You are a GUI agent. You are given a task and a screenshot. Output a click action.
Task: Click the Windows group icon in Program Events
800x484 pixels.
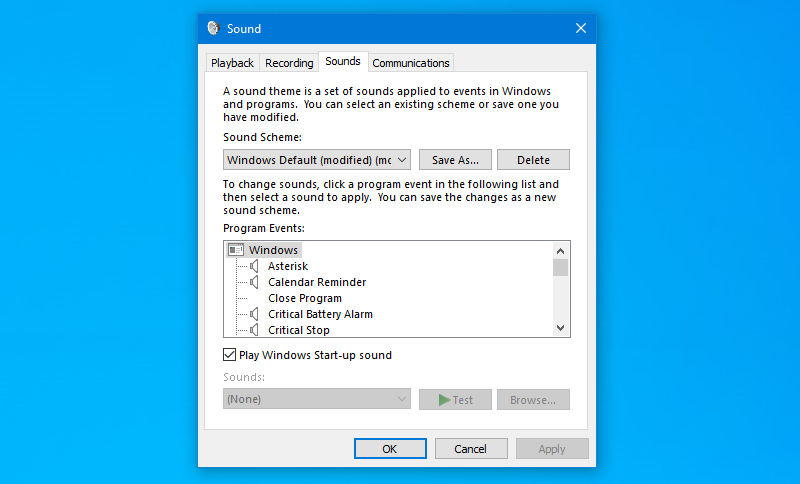(x=236, y=250)
